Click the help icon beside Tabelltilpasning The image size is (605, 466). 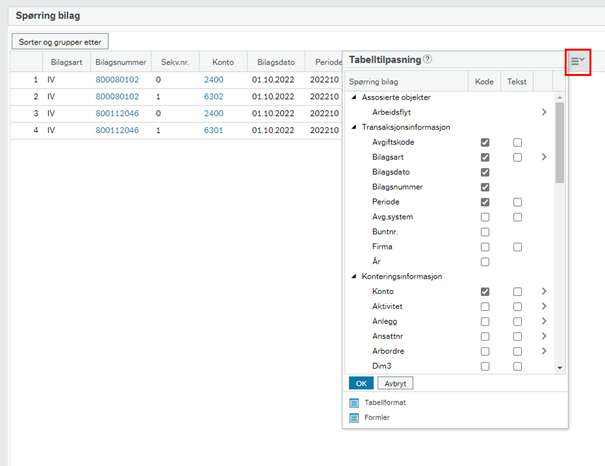click(x=428, y=59)
